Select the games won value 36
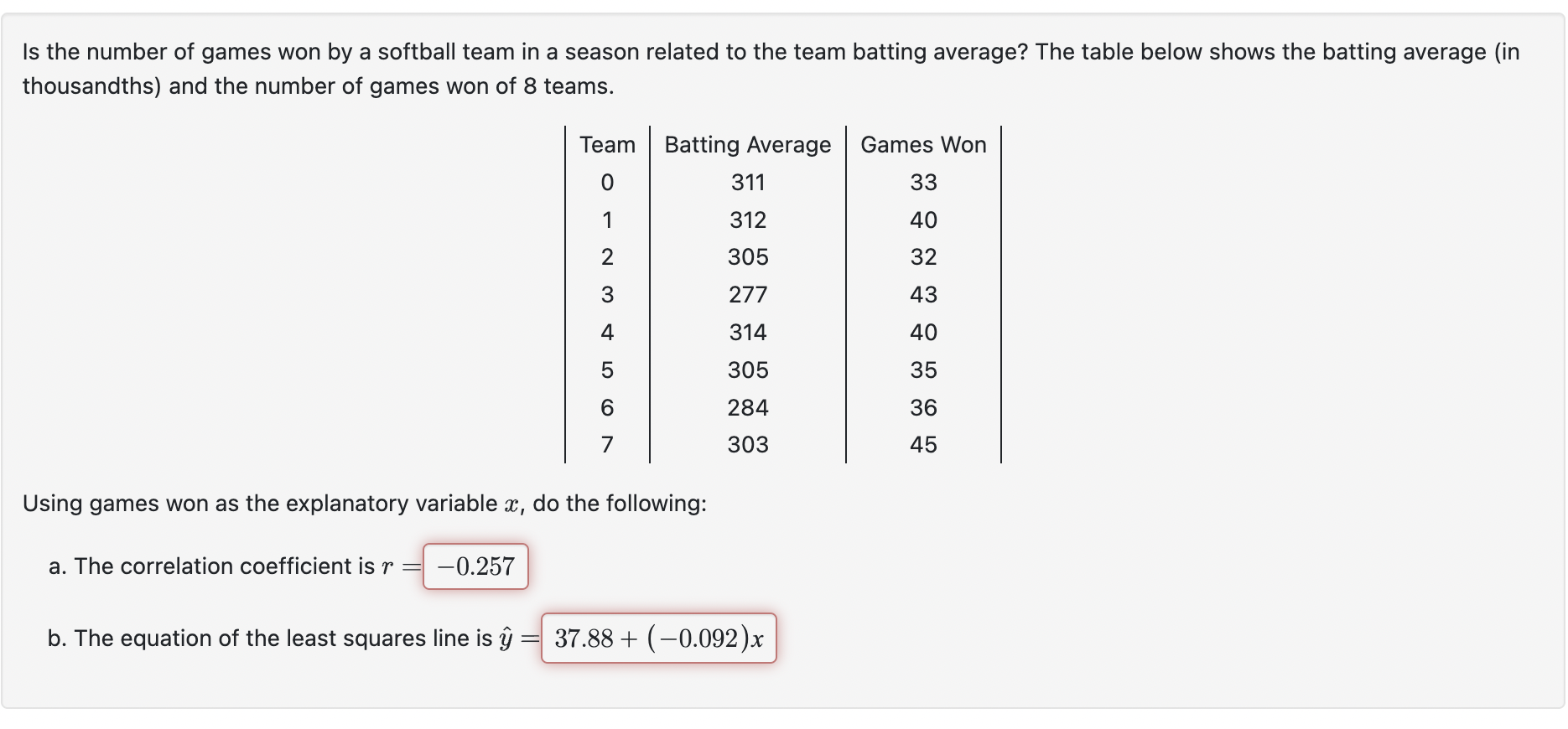Viewport: 1568px width, 729px height. [922, 408]
